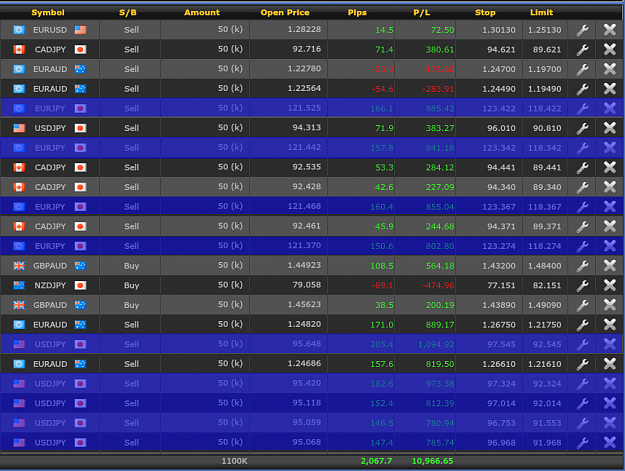Select the EURUSD symbol in the first row

click(x=50, y=30)
